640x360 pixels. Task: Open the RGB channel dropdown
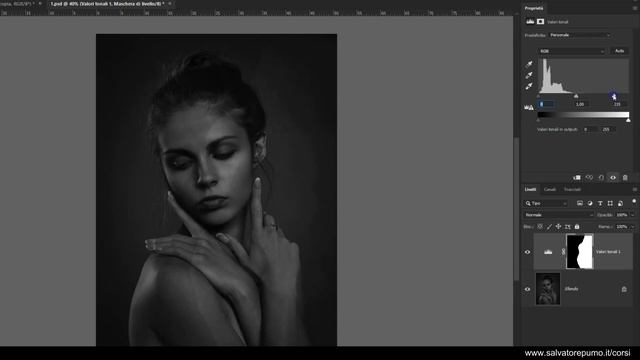(571, 51)
